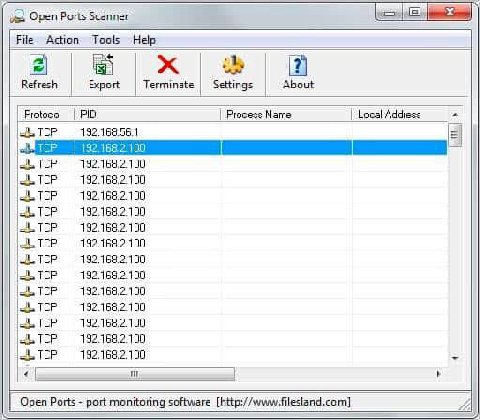Click the Refresh toolbar icon
The image size is (480, 420).
click(x=39, y=73)
